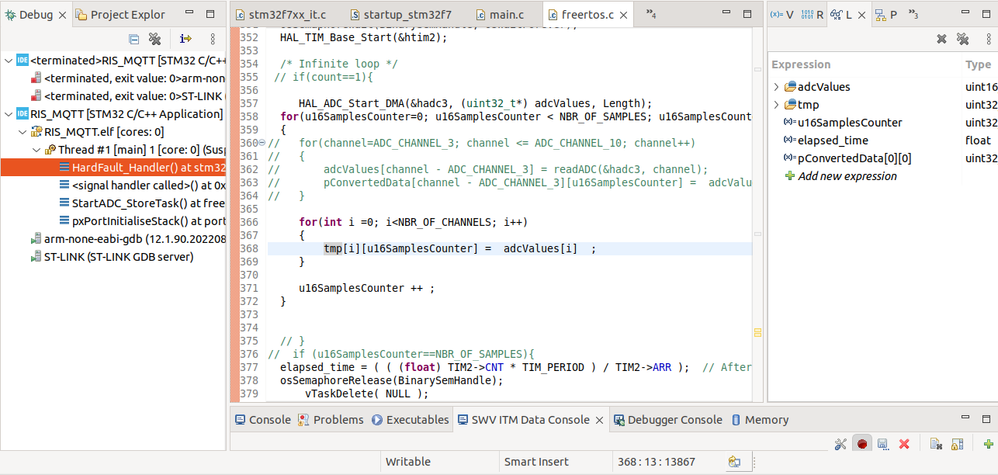
Task: Select pxPortInitialiseStack() stack frame
Action: [x=142, y=220]
